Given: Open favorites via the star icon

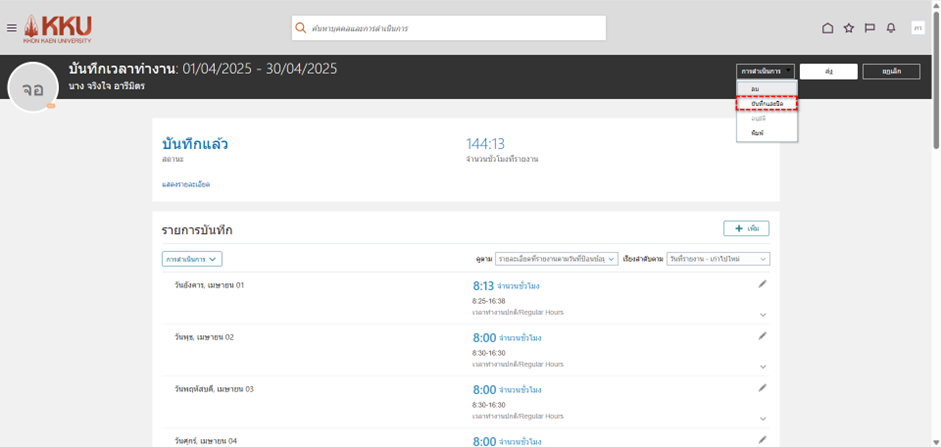Looking at the screenshot, I should pyautogui.click(x=849, y=28).
